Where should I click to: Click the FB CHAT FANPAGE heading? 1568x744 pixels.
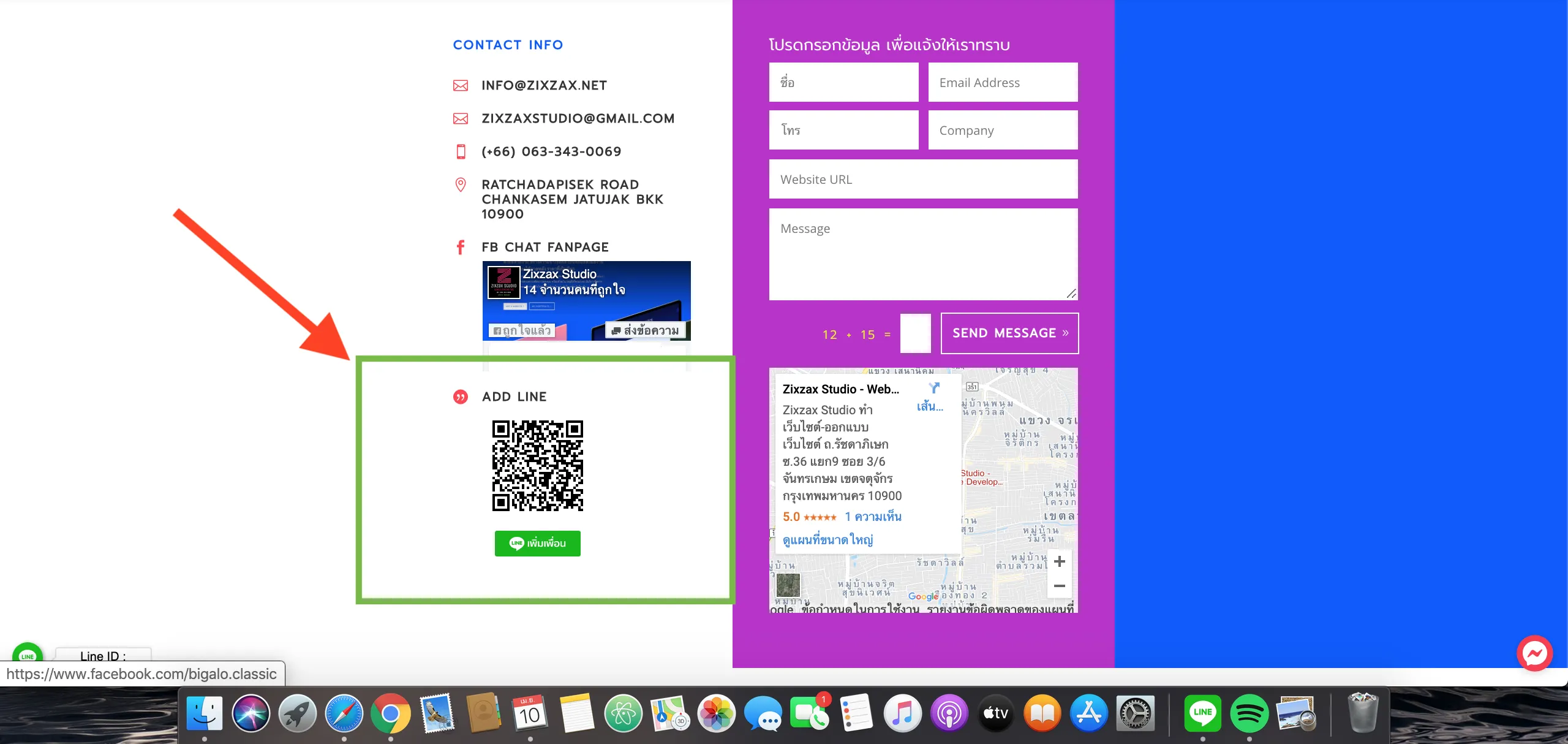coord(545,247)
